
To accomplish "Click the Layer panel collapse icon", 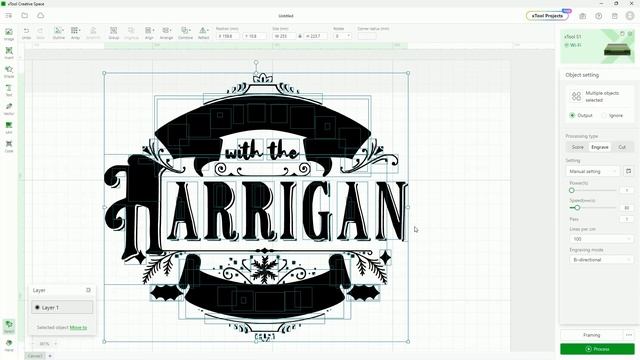I will pos(88,290).
